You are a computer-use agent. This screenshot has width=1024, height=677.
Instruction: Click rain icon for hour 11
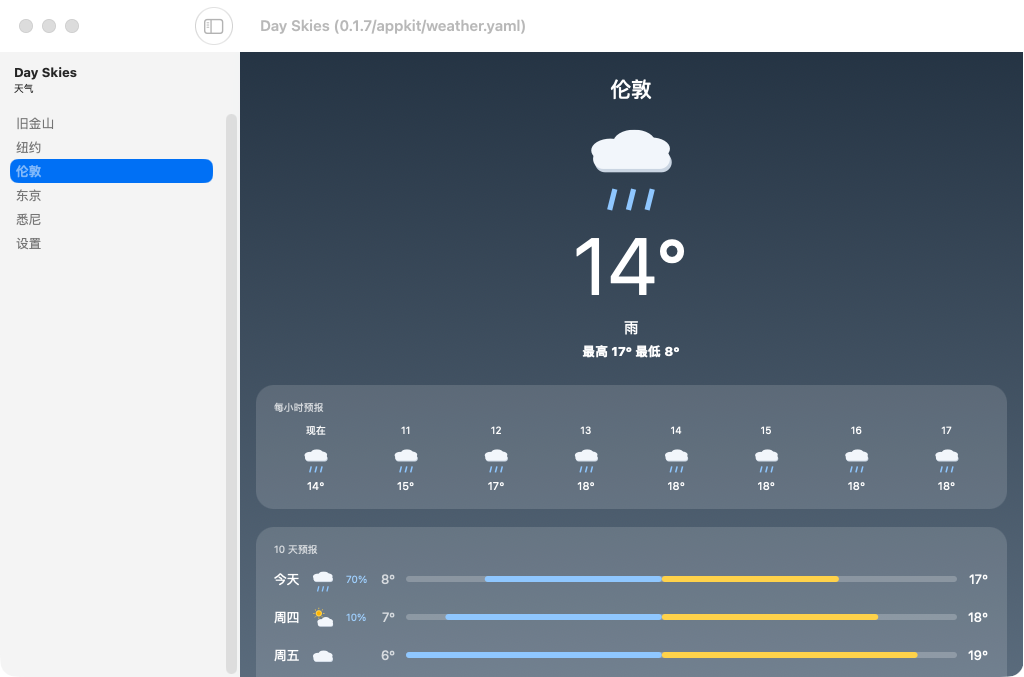coord(406,460)
